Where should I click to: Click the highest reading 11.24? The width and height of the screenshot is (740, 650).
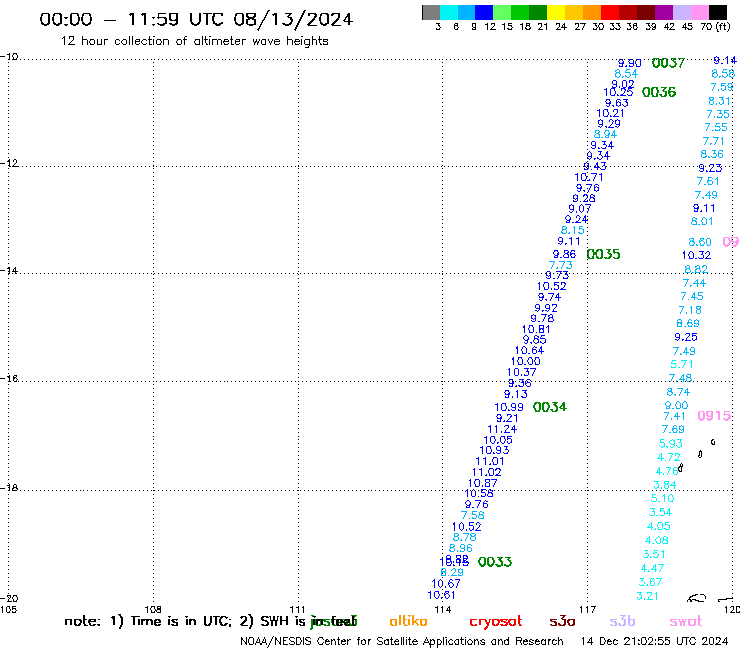coord(502,429)
